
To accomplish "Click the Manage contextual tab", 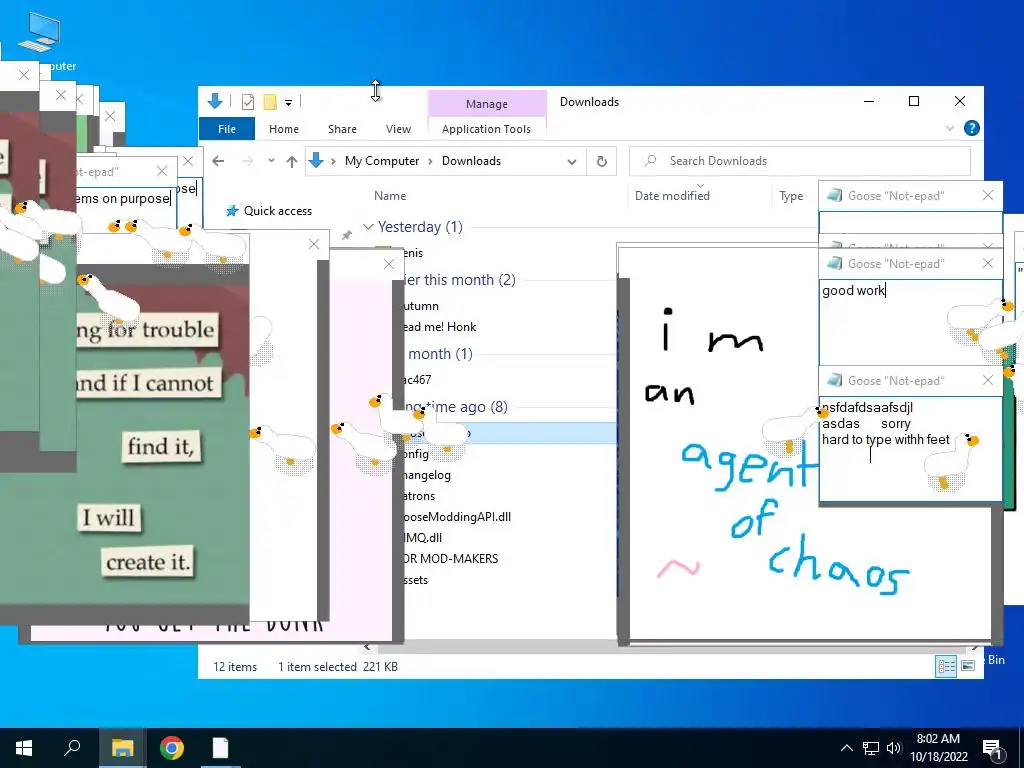I will coord(487,104).
